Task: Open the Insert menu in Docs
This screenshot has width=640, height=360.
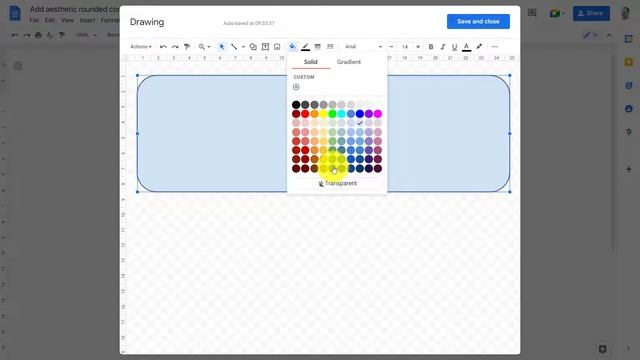Action: [87, 20]
